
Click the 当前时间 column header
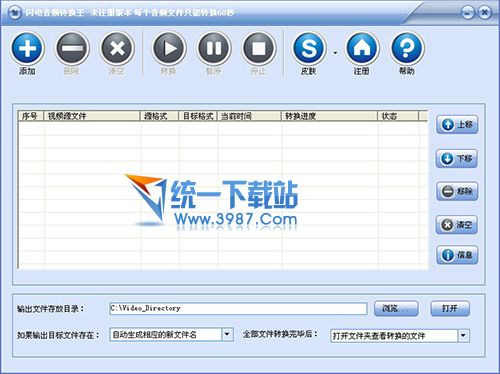249,116
